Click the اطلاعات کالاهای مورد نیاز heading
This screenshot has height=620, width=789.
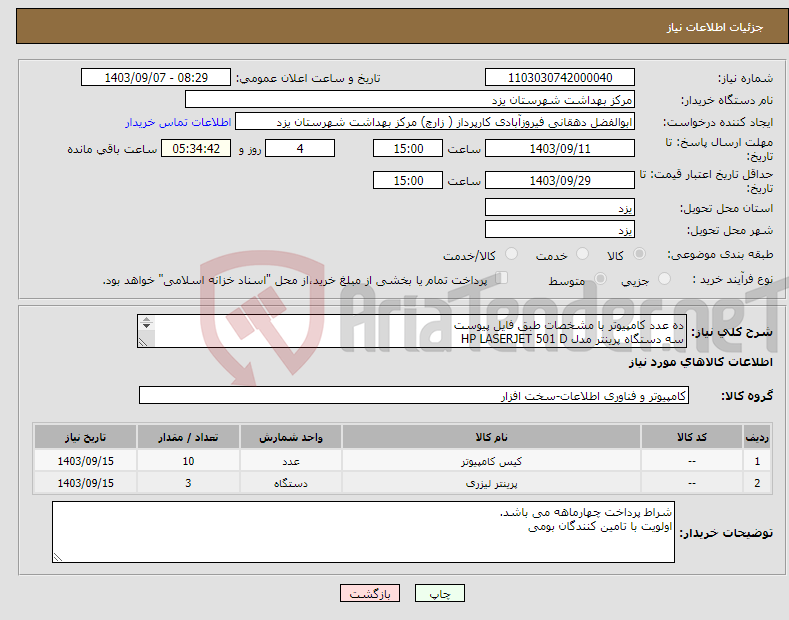(700, 362)
